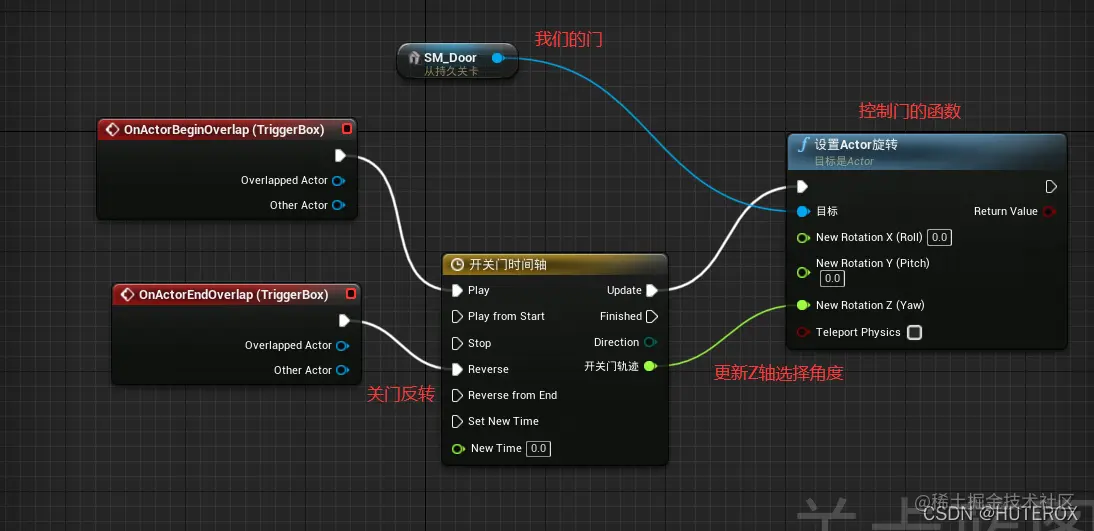Select the 开关门时间轴 timeline node title
This screenshot has height=531, width=1094.
pos(508,264)
